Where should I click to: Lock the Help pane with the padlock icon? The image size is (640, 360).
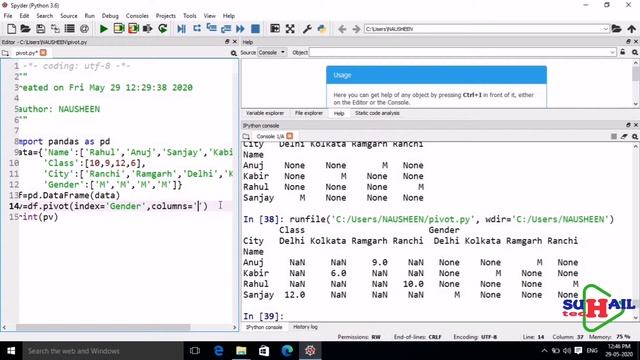click(x=623, y=52)
